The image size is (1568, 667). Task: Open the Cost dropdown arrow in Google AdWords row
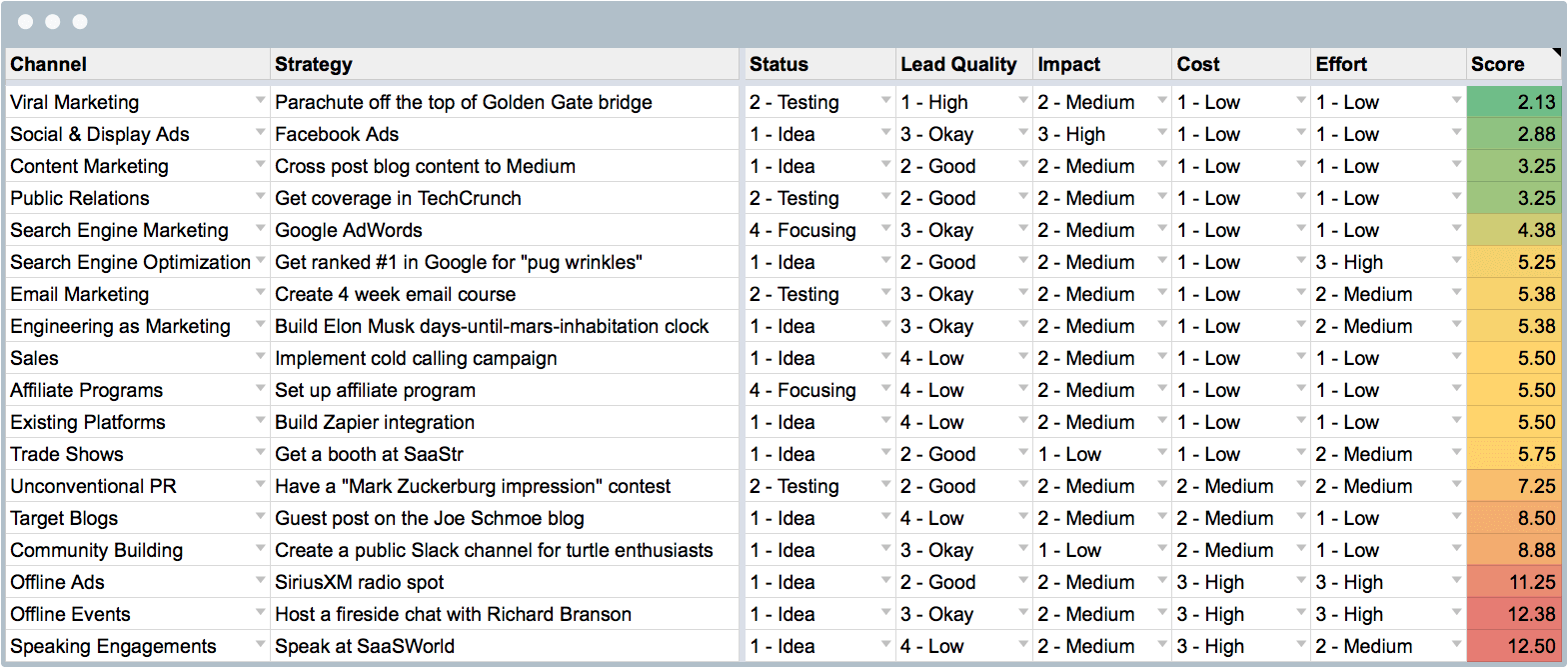pos(1300,228)
